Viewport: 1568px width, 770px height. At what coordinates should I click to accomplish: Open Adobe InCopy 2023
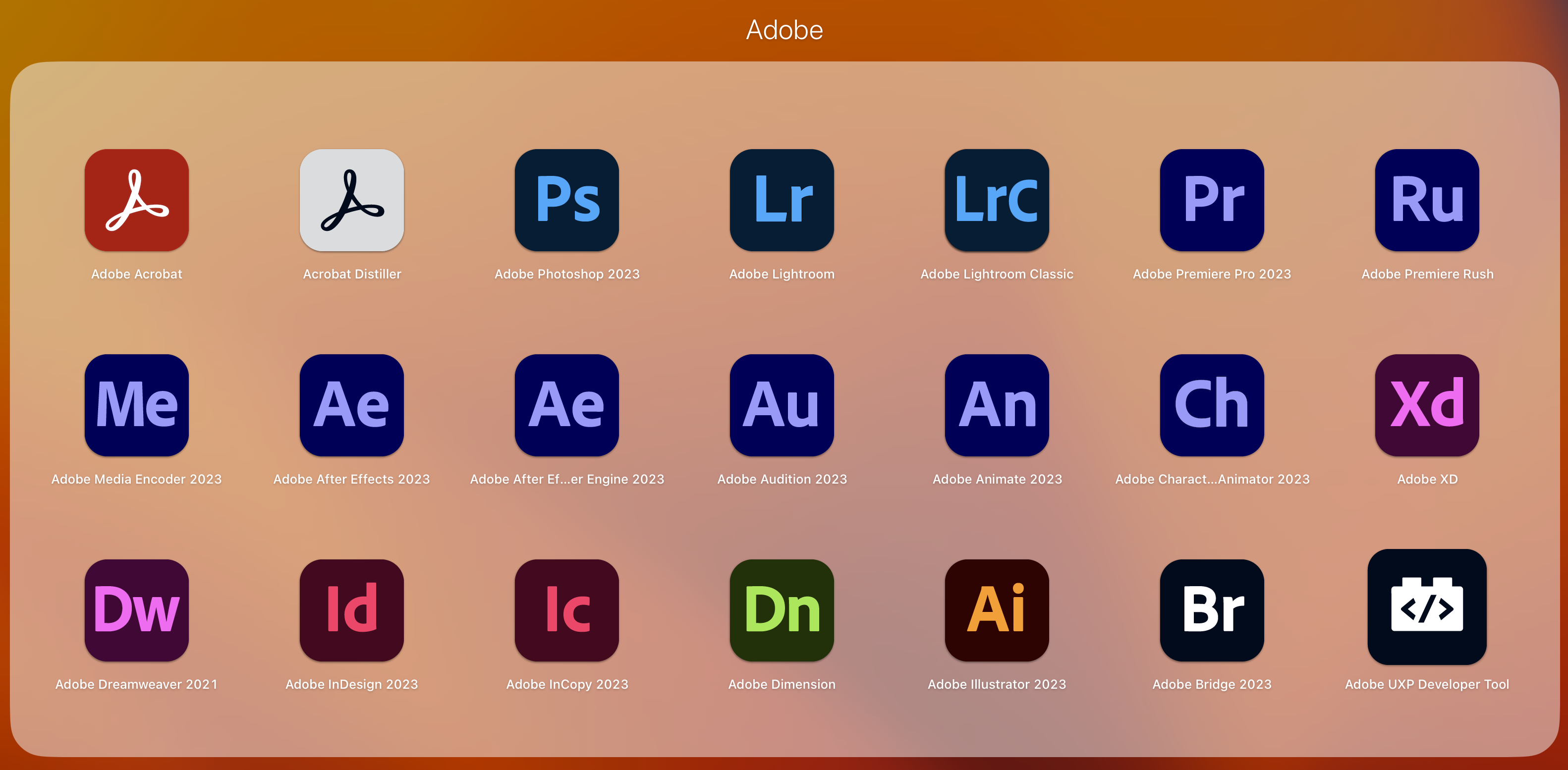(566, 610)
